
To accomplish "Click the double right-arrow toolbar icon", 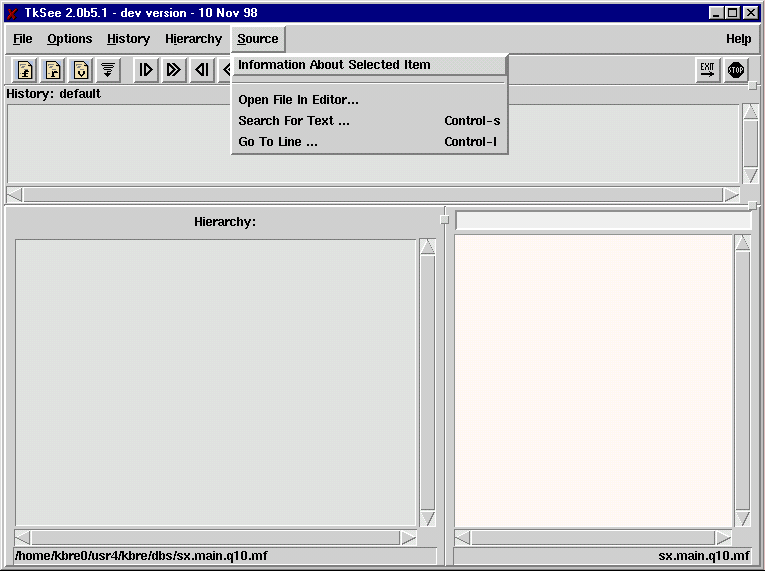I will point(174,70).
